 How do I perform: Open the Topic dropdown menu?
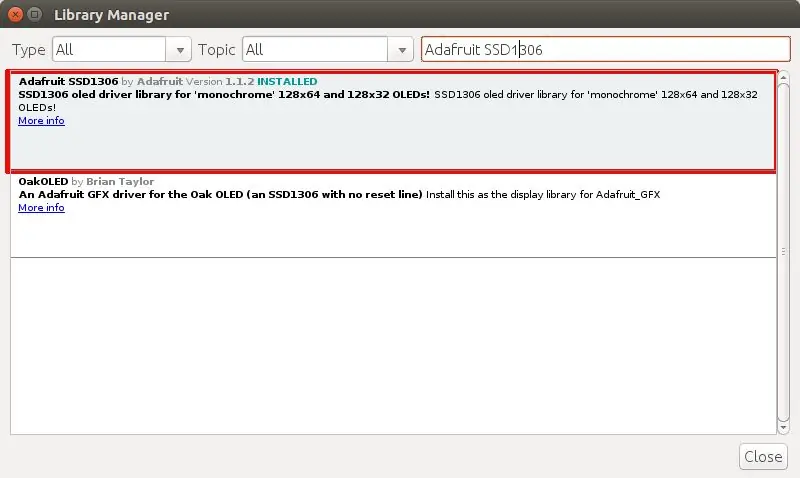click(328, 49)
